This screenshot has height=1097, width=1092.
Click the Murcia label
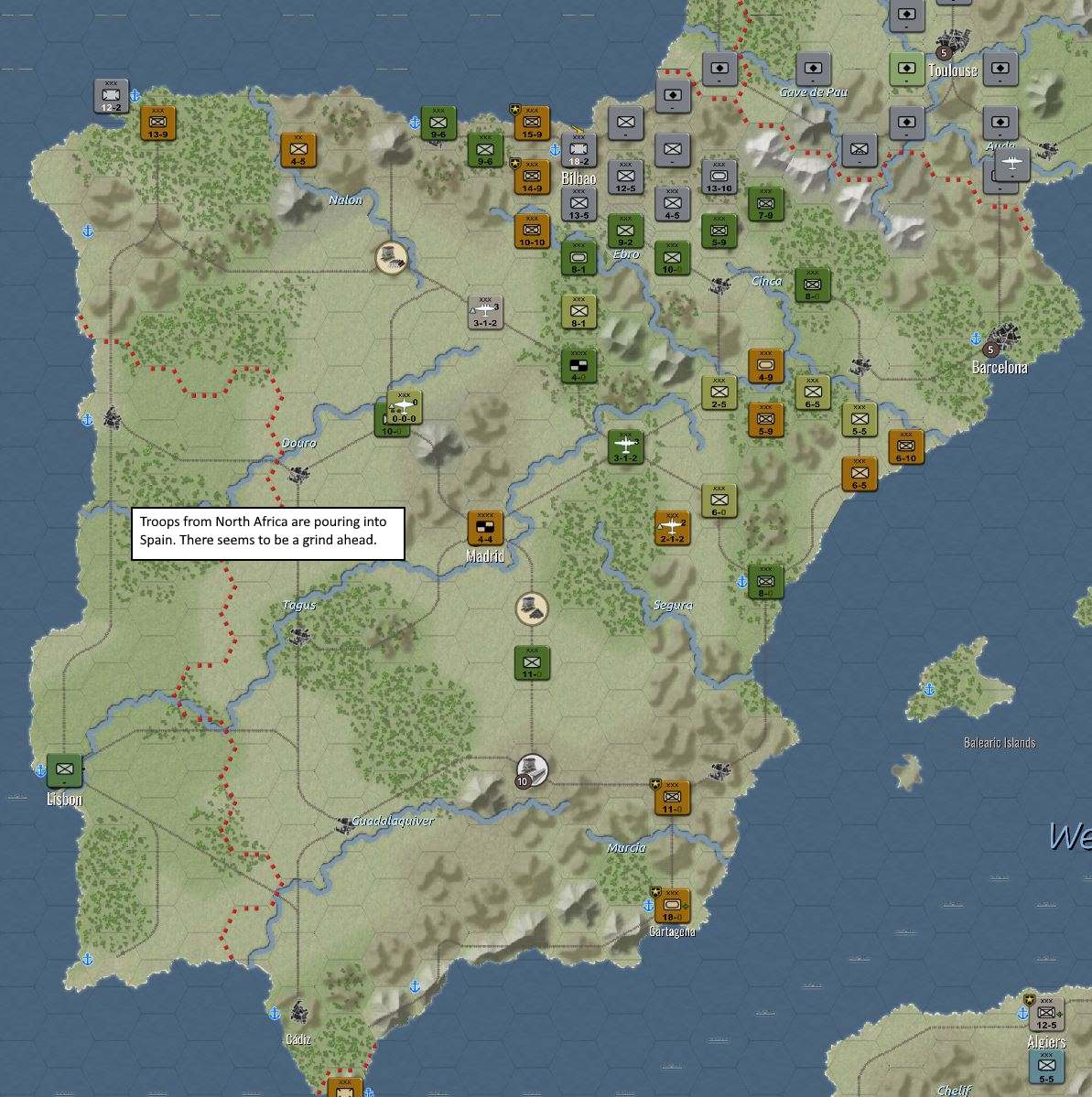point(626,847)
